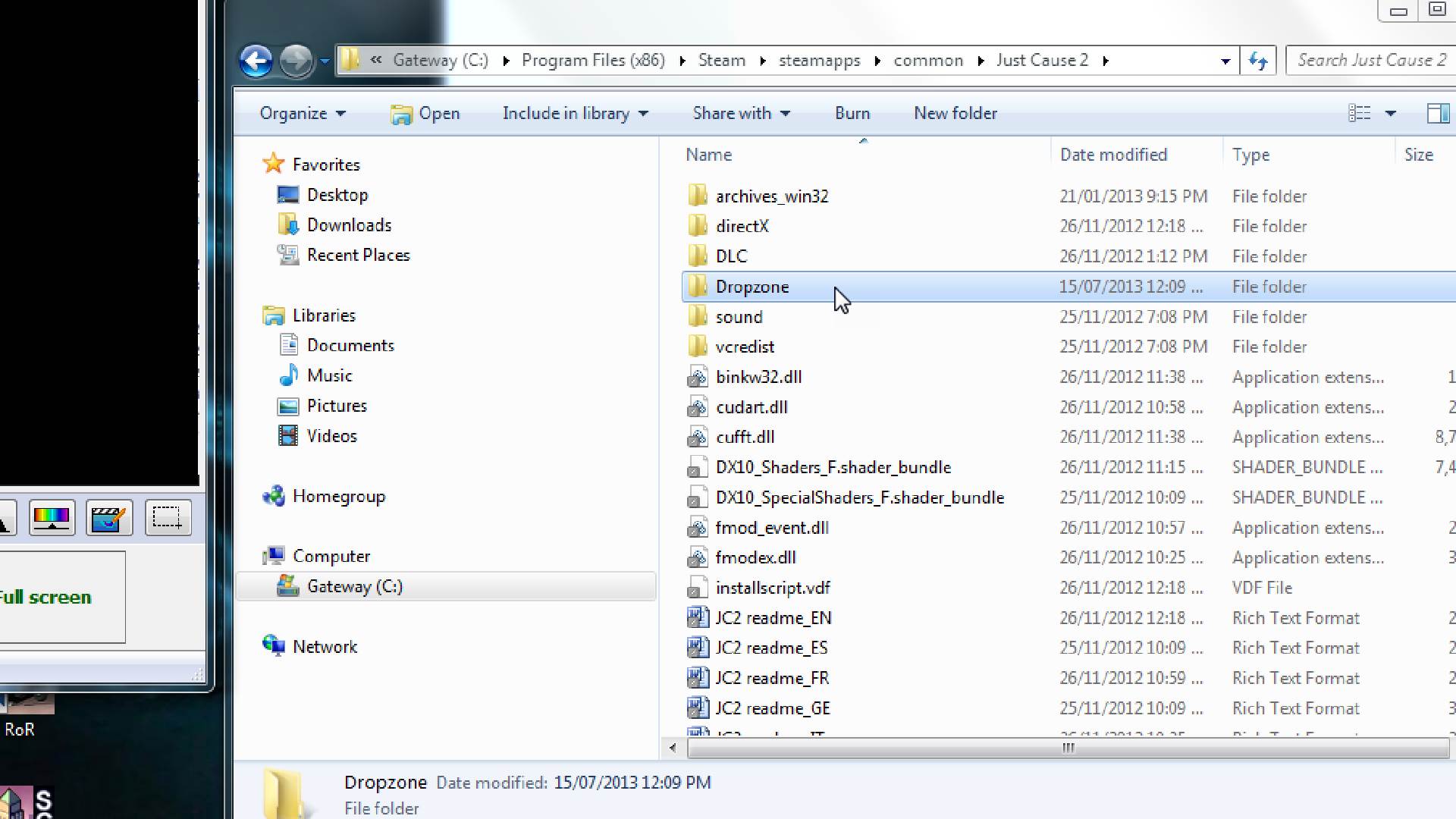The height and width of the screenshot is (819, 1456).
Task: Select the fmodex.dll file icon
Action: point(697,558)
